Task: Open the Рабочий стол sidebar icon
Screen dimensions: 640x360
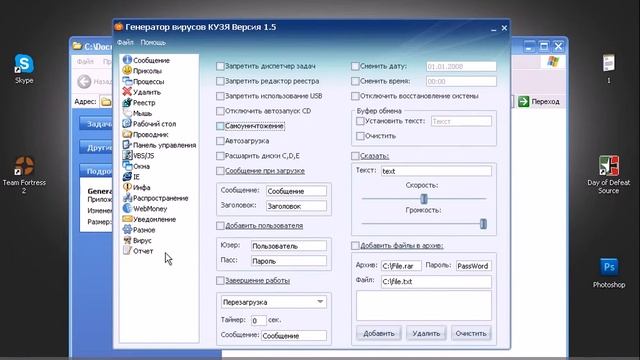Action: click(x=127, y=124)
